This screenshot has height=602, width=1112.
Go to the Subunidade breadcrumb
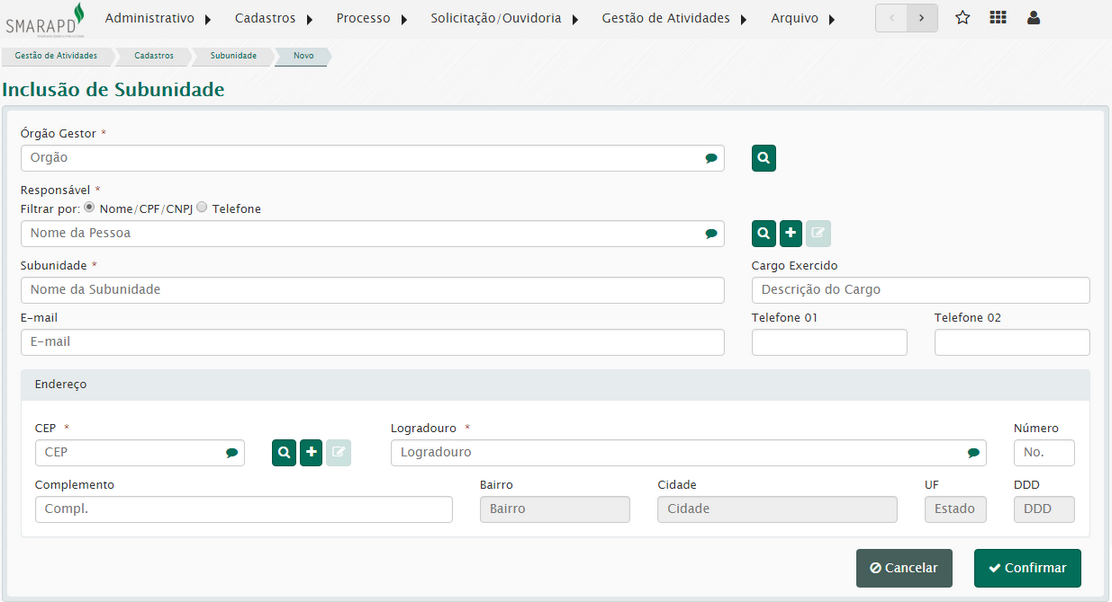point(233,56)
